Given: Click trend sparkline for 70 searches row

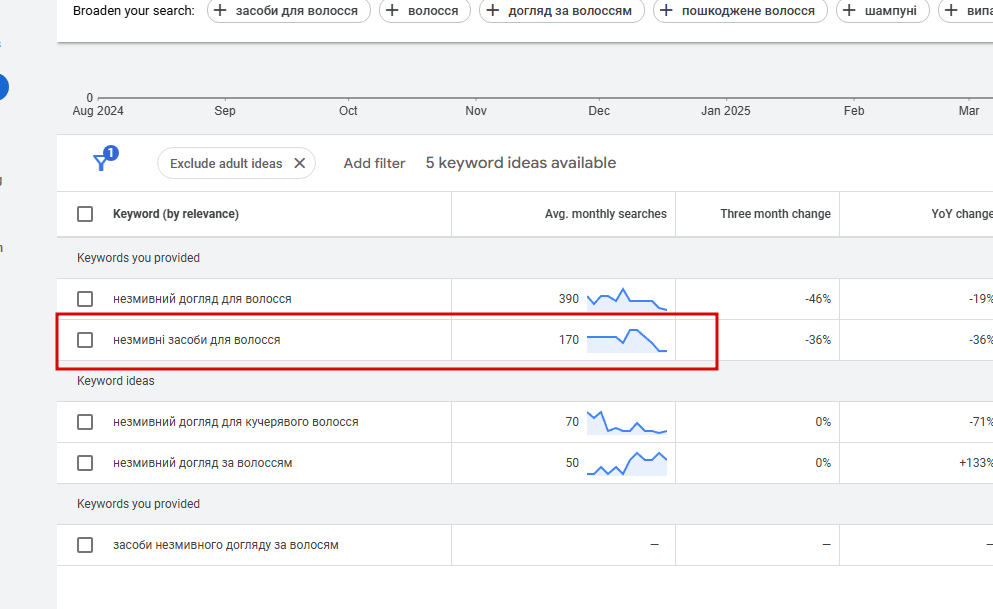Looking at the screenshot, I should 627,422.
